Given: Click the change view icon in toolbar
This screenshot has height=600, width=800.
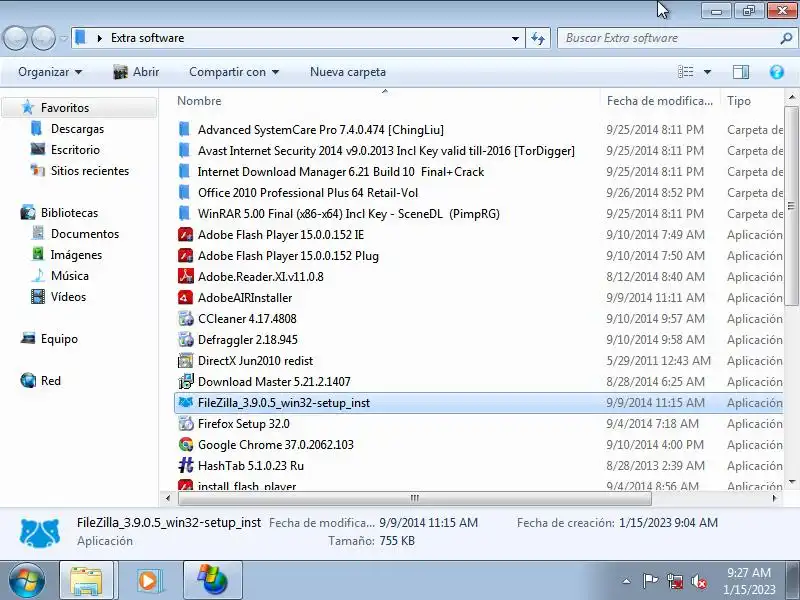Looking at the screenshot, I should tap(686, 72).
